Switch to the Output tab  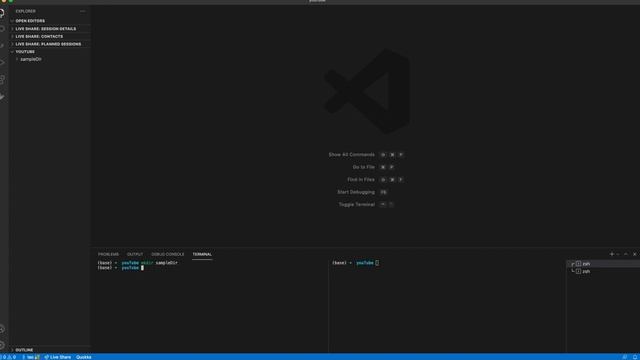[135, 254]
